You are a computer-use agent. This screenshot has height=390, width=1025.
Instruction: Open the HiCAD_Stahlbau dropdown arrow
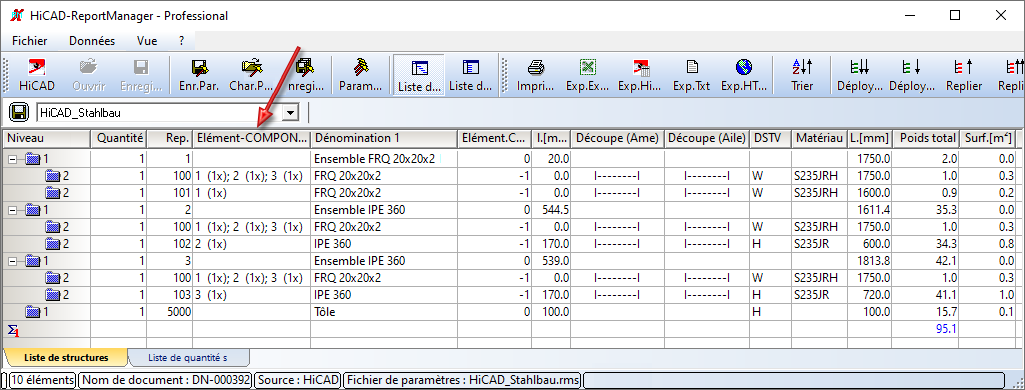(289, 113)
